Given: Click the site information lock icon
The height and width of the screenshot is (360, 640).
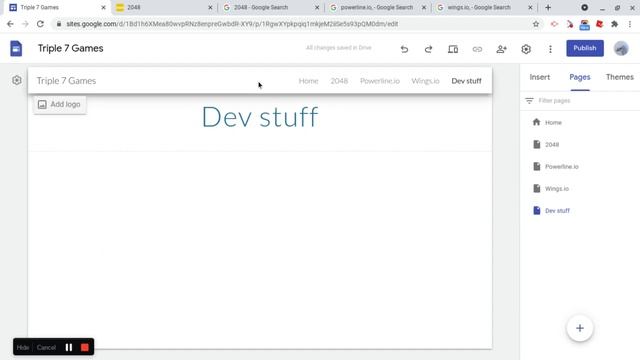Looking at the screenshot, I should (x=59, y=24).
